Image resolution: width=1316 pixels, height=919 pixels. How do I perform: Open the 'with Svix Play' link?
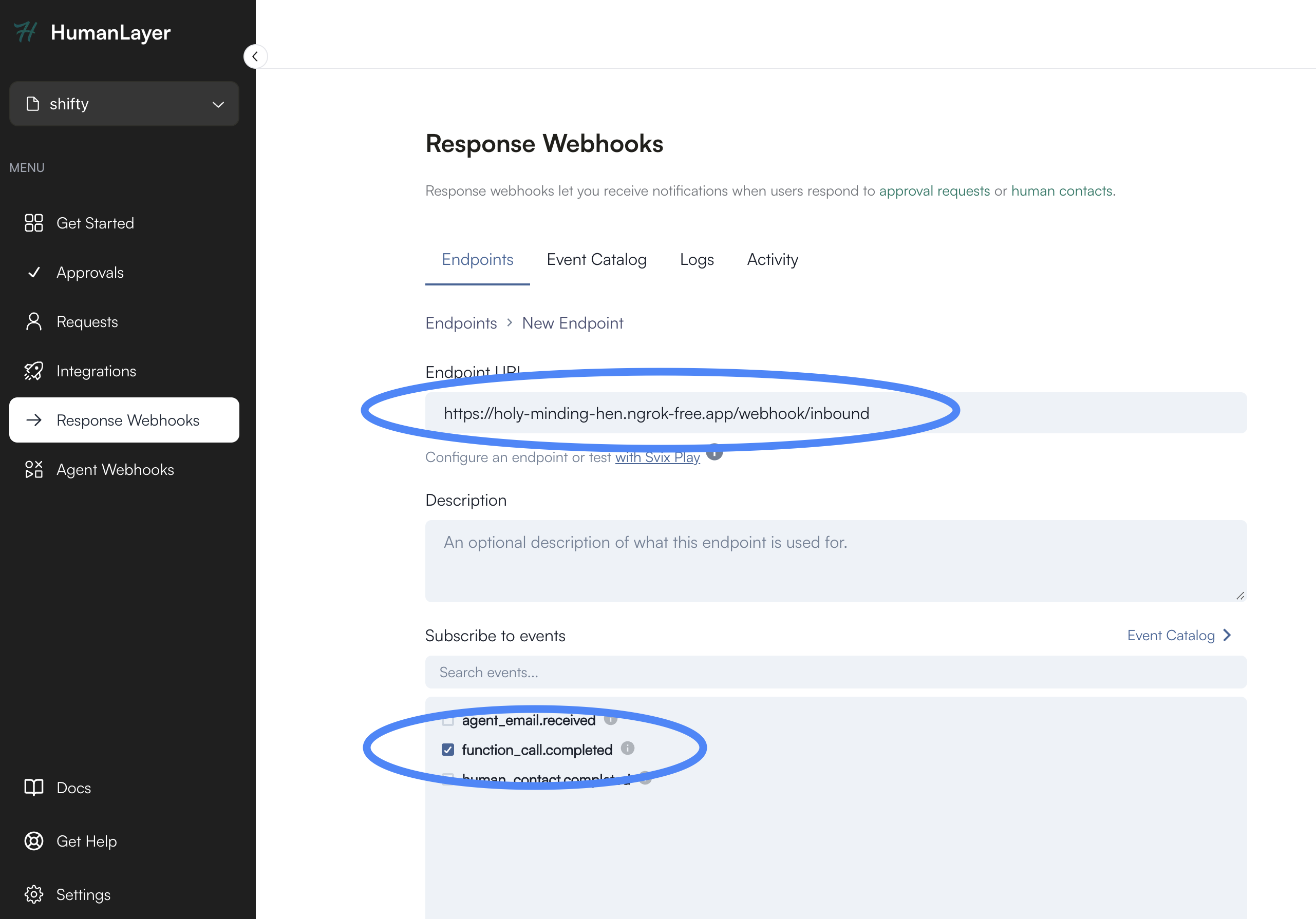pyautogui.click(x=657, y=458)
